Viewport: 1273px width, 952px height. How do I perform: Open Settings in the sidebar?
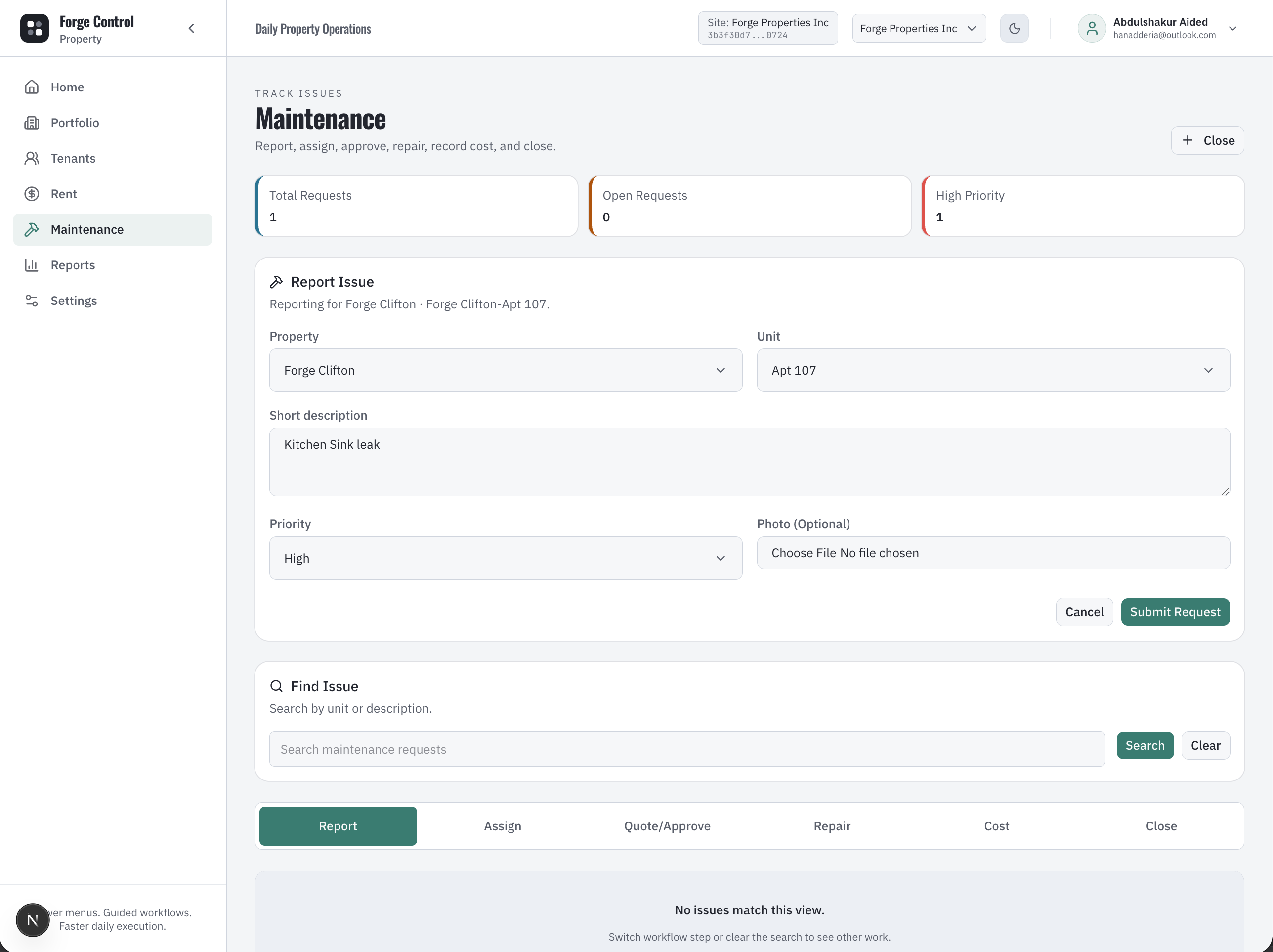(x=113, y=301)
